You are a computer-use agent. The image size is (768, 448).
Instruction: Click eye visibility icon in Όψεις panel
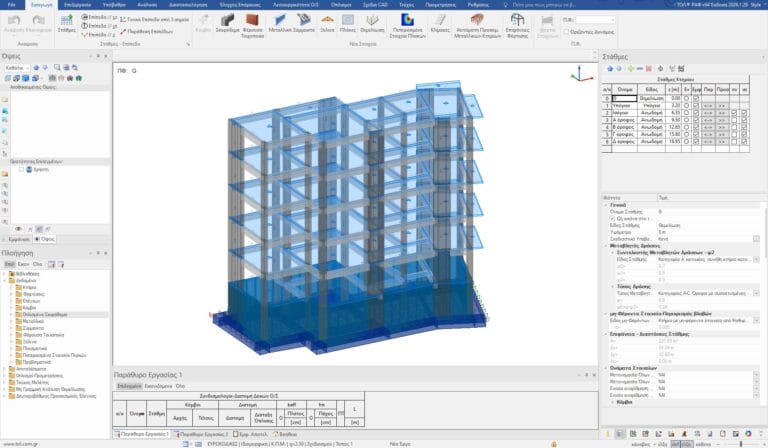[19, 229]
